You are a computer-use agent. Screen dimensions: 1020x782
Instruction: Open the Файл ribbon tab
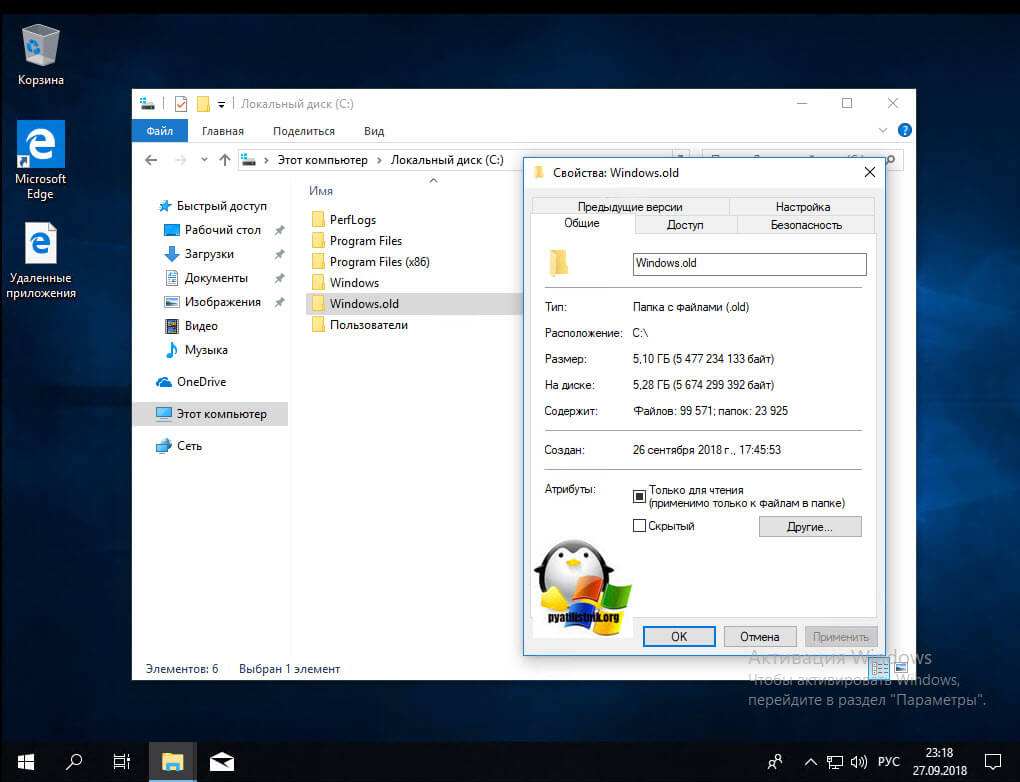[x=159, y=131]
